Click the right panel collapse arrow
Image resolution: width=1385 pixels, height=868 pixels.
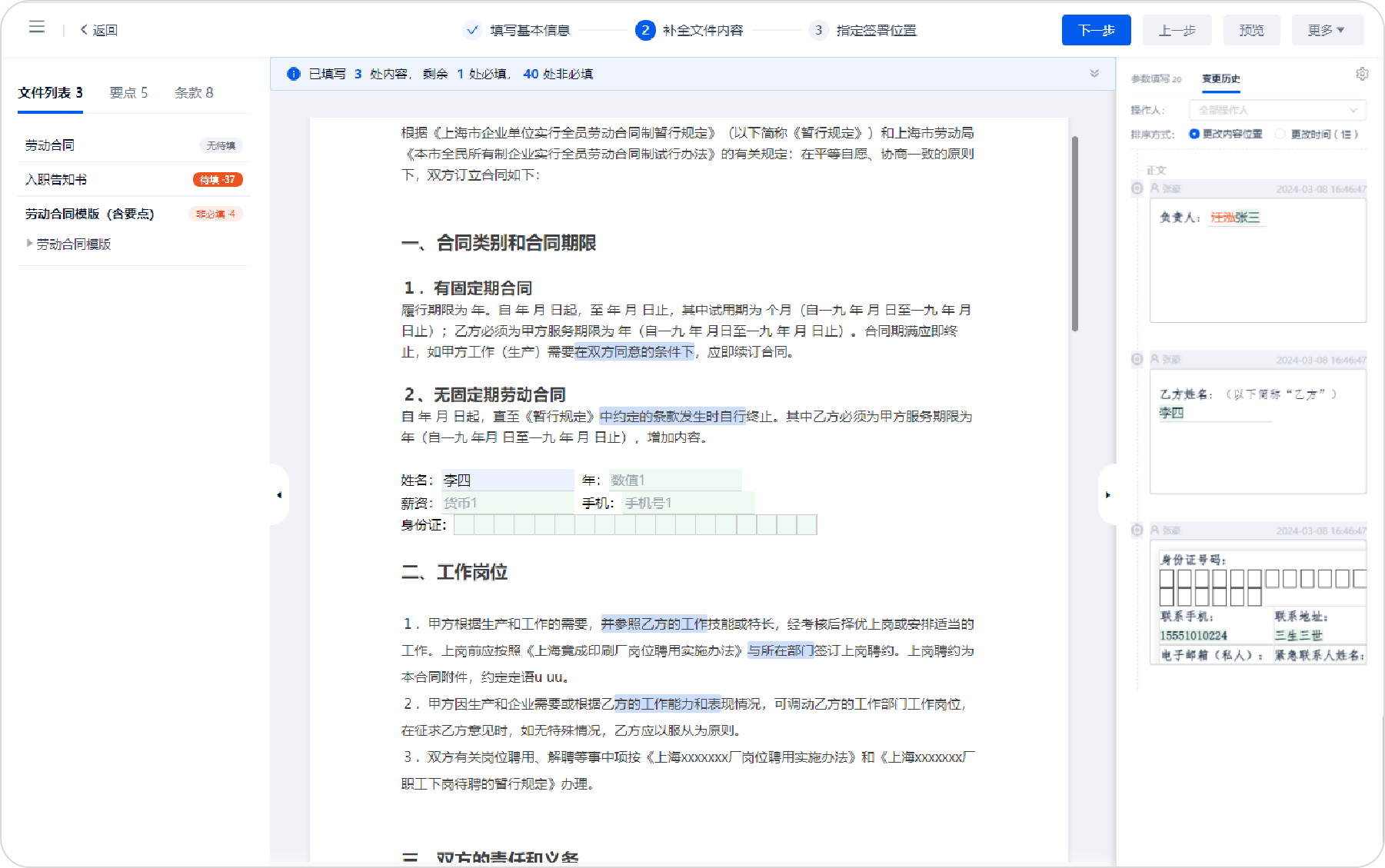coord(1107,495)
